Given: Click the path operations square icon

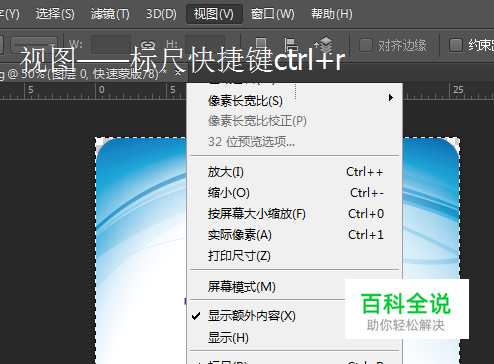Looking at the screenshot, I should (x=261, y=45).
